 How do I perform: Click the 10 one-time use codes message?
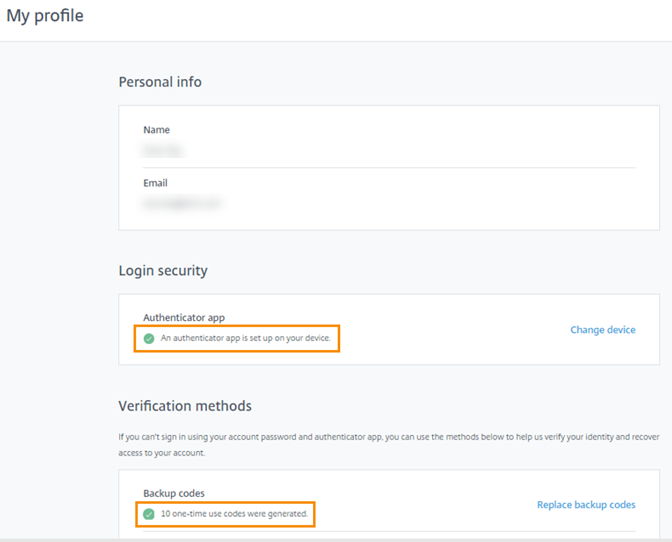233,514
